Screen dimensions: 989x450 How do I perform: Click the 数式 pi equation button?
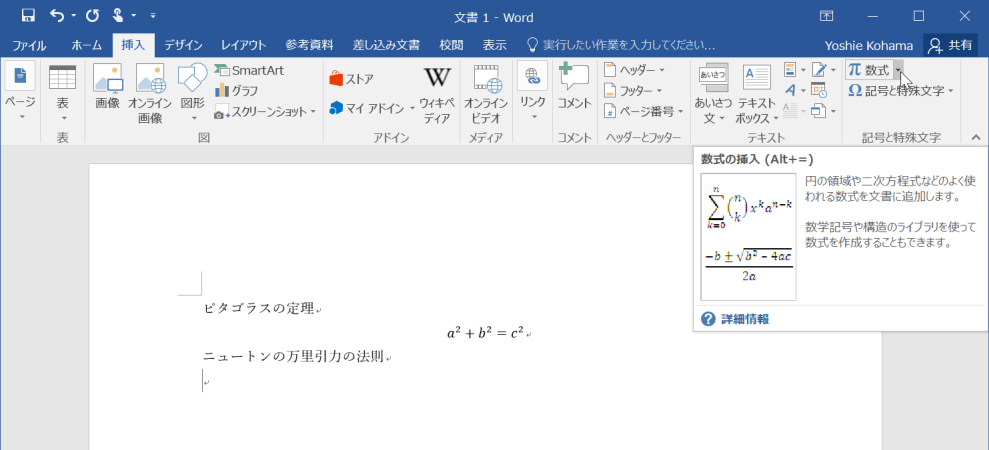[x=869, y=70]
